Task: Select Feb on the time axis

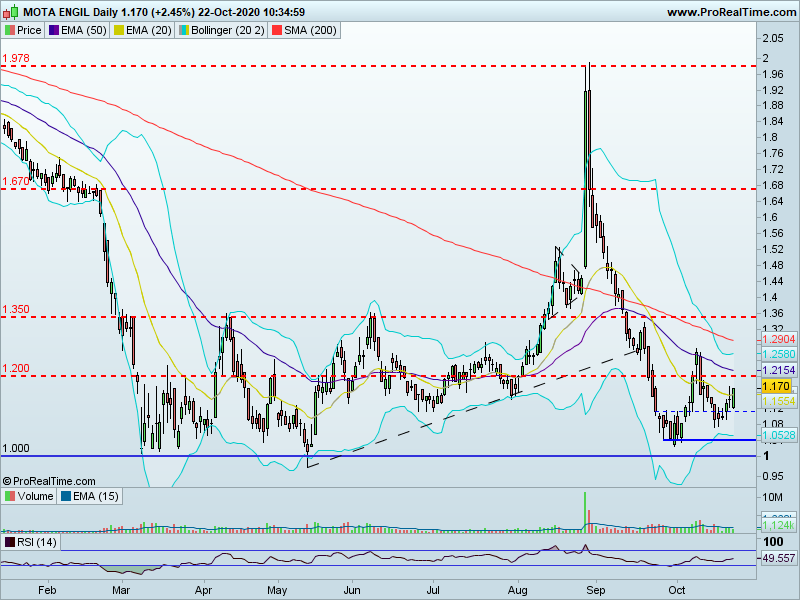Action: tap(47, 590)
